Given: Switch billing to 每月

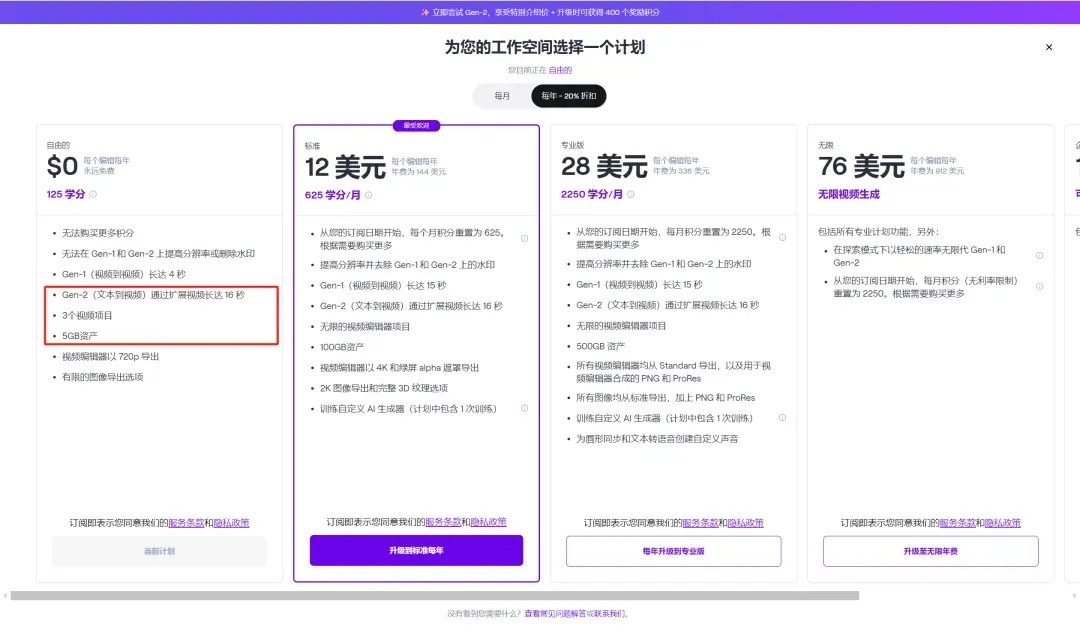Looking at the screenshot, I should [502, 96].
